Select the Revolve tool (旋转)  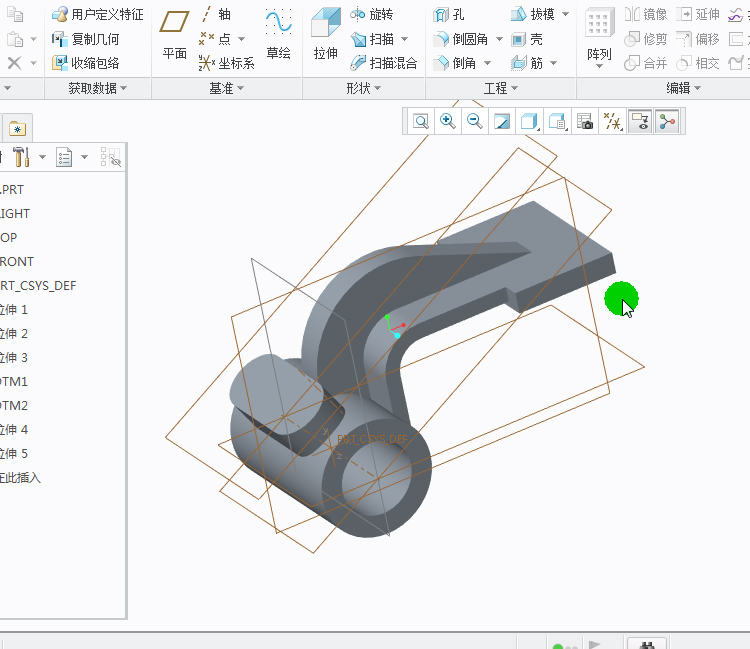click(372, 14)
